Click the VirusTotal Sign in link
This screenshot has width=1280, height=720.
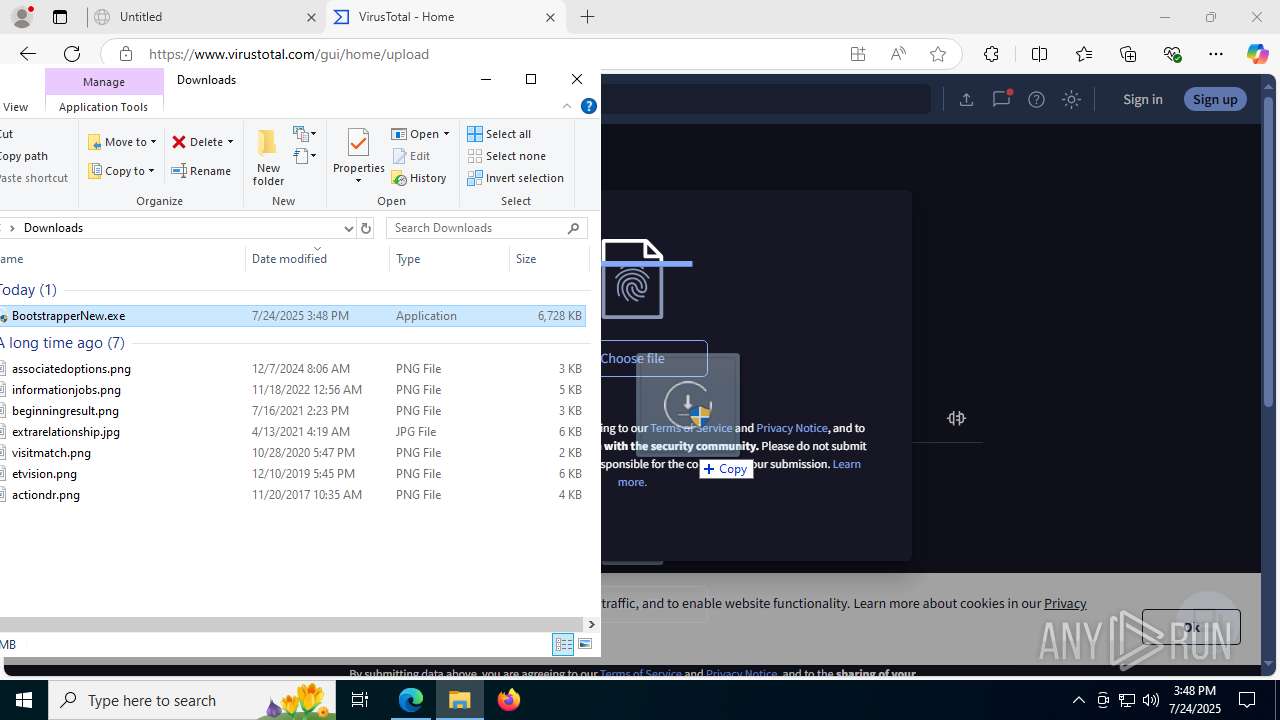pyautogui.click(x=1142, y=99)
